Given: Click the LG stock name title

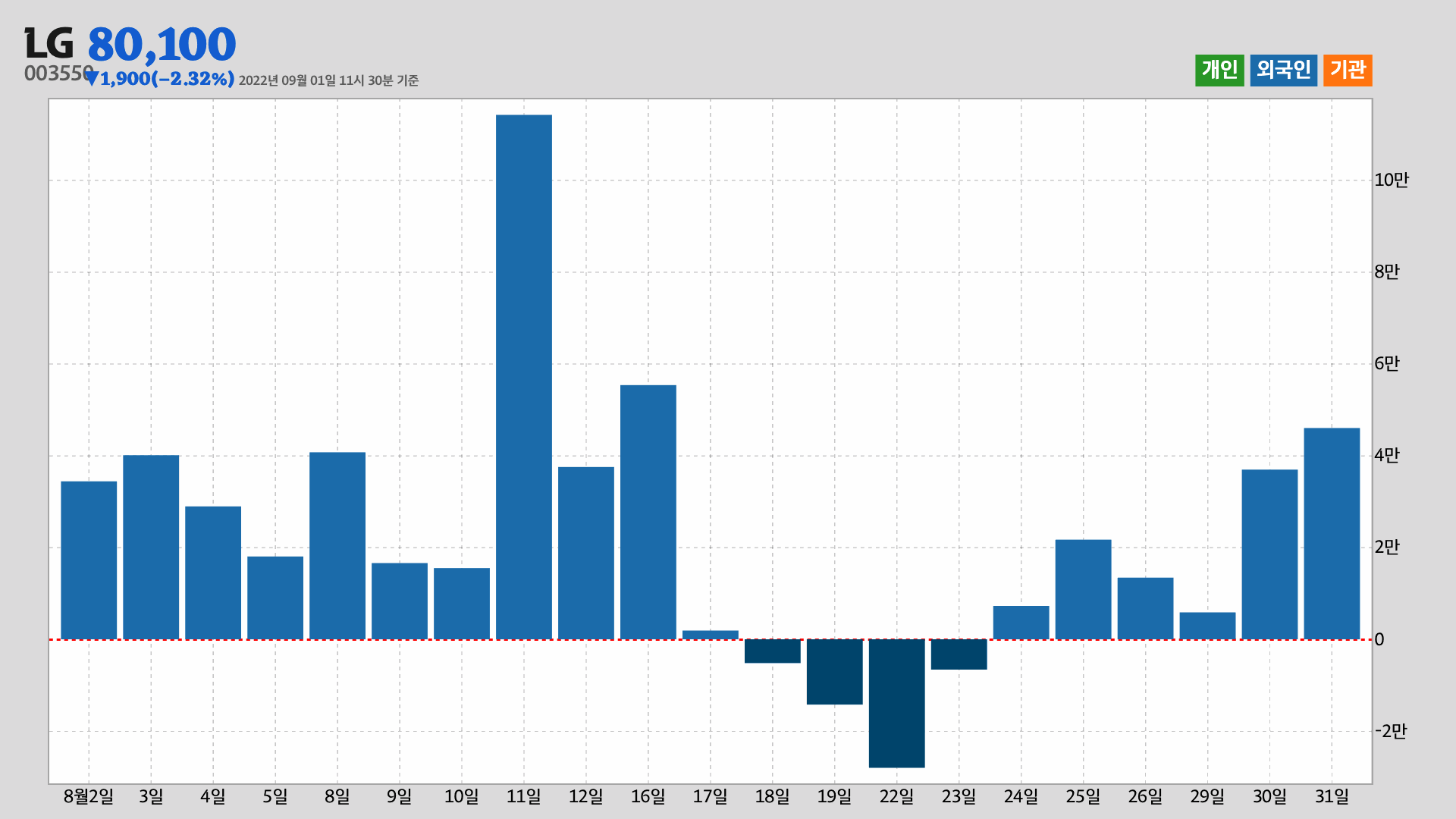Looking at the screenshot, I should coord(49,44).
